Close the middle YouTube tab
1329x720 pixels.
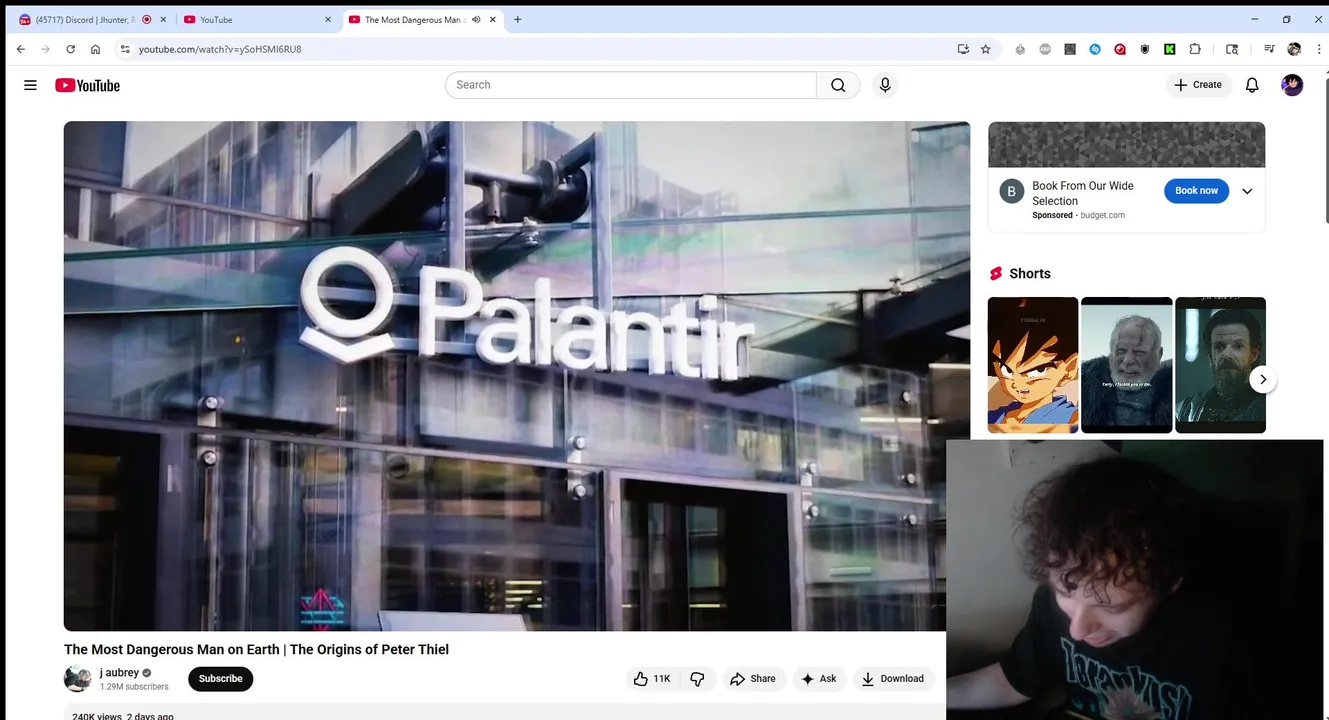point(327,20)
